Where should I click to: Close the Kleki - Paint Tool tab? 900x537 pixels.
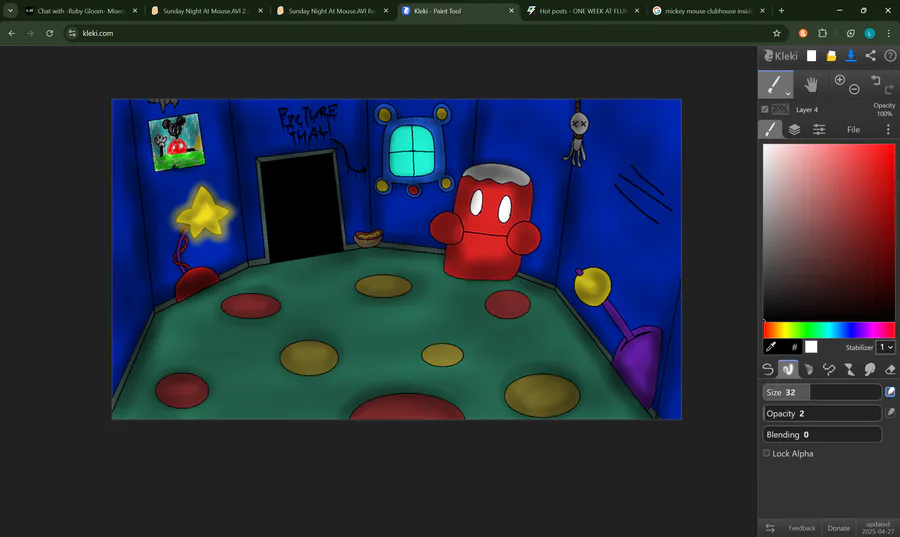coord(511,10)
